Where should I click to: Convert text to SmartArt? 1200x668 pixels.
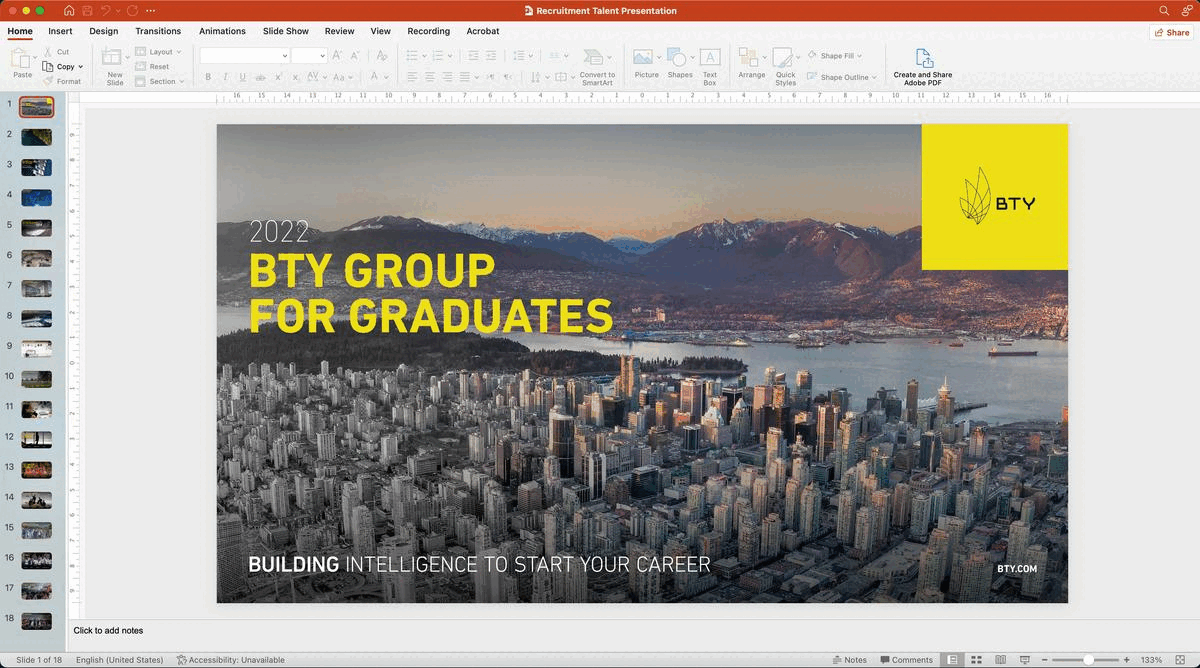click(597, 65)
